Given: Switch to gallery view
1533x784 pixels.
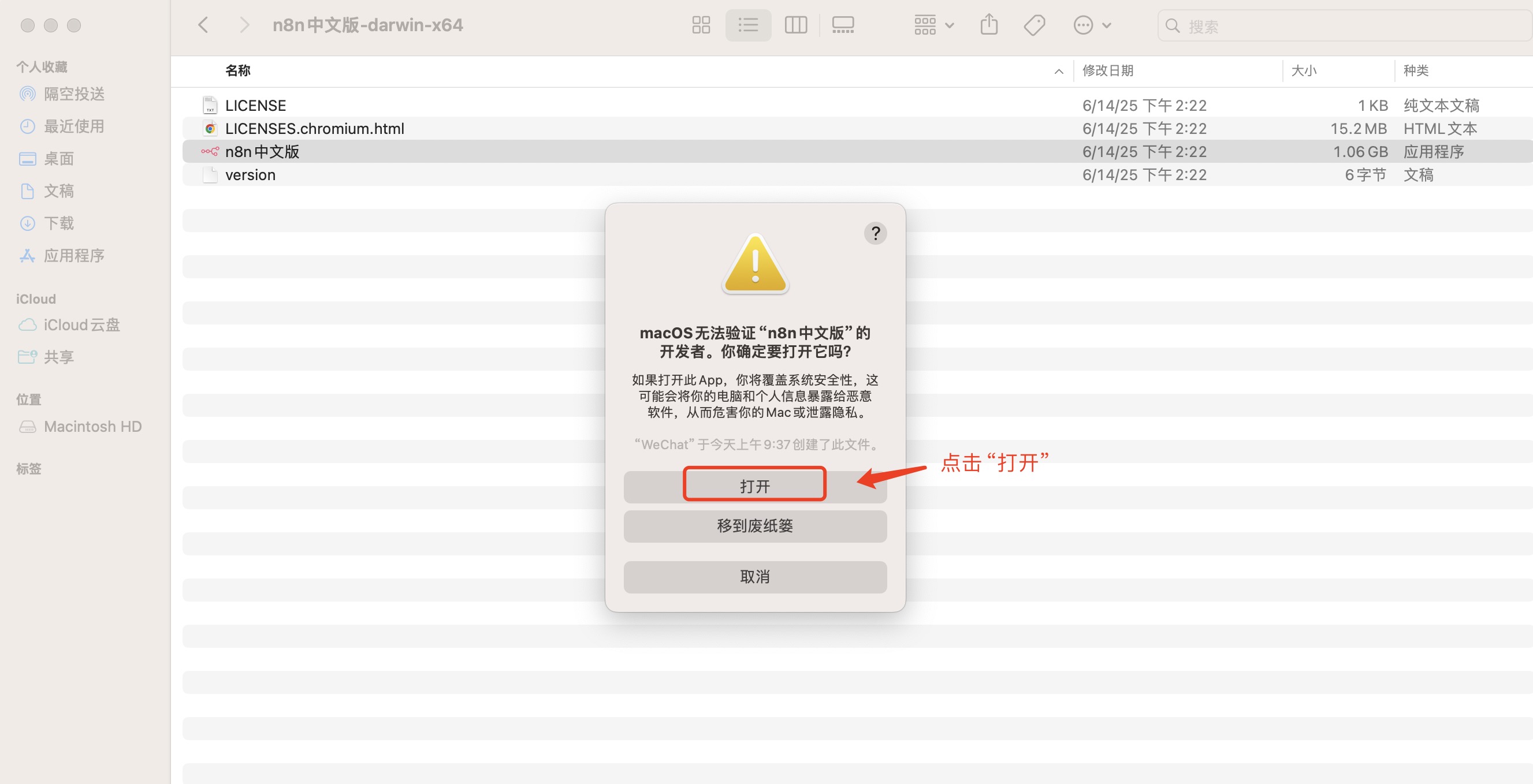Looking at the screenshot, I should pyautogui.click(x=843, y=25).
